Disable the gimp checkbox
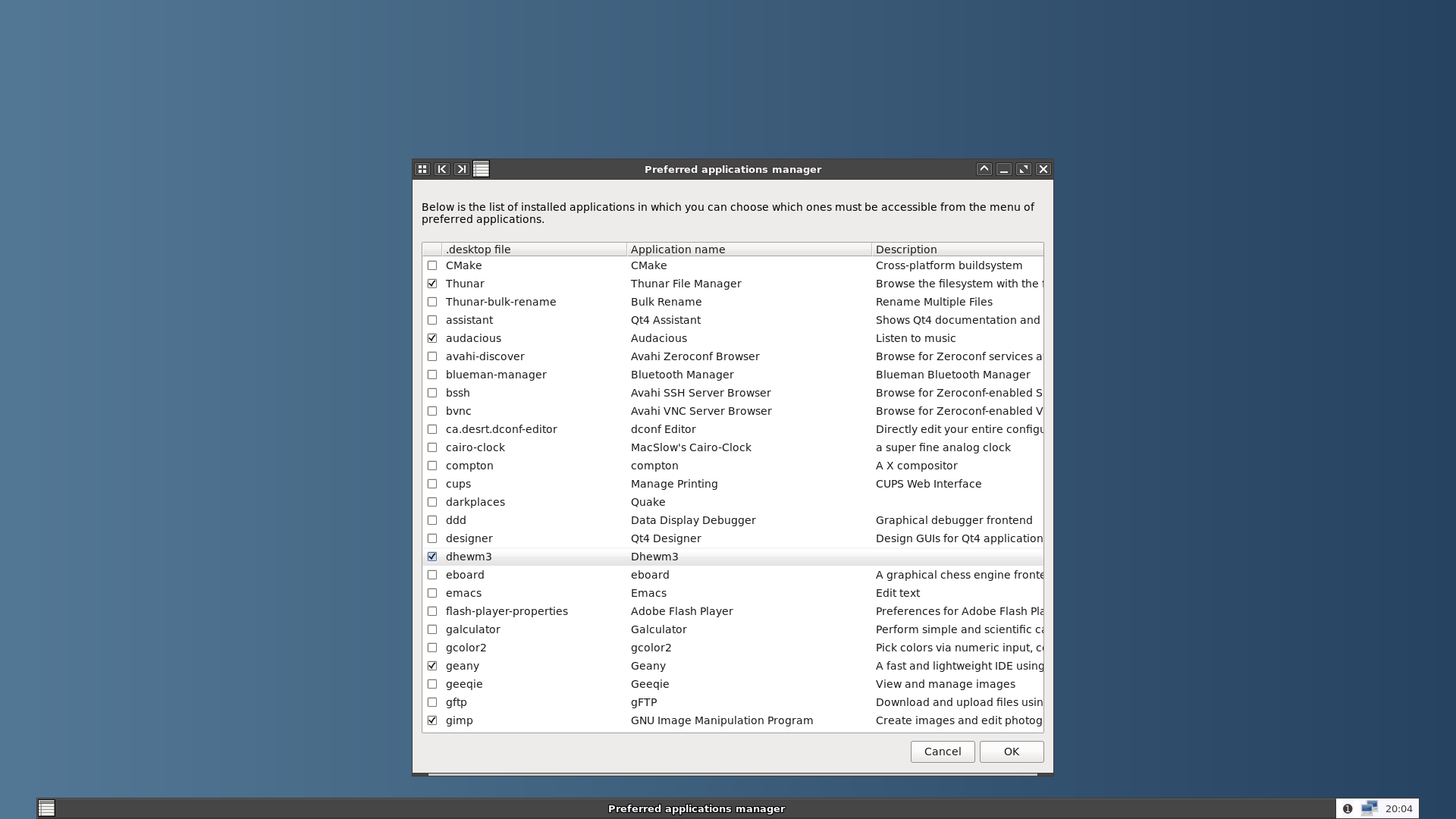 [x=432, y=720]
